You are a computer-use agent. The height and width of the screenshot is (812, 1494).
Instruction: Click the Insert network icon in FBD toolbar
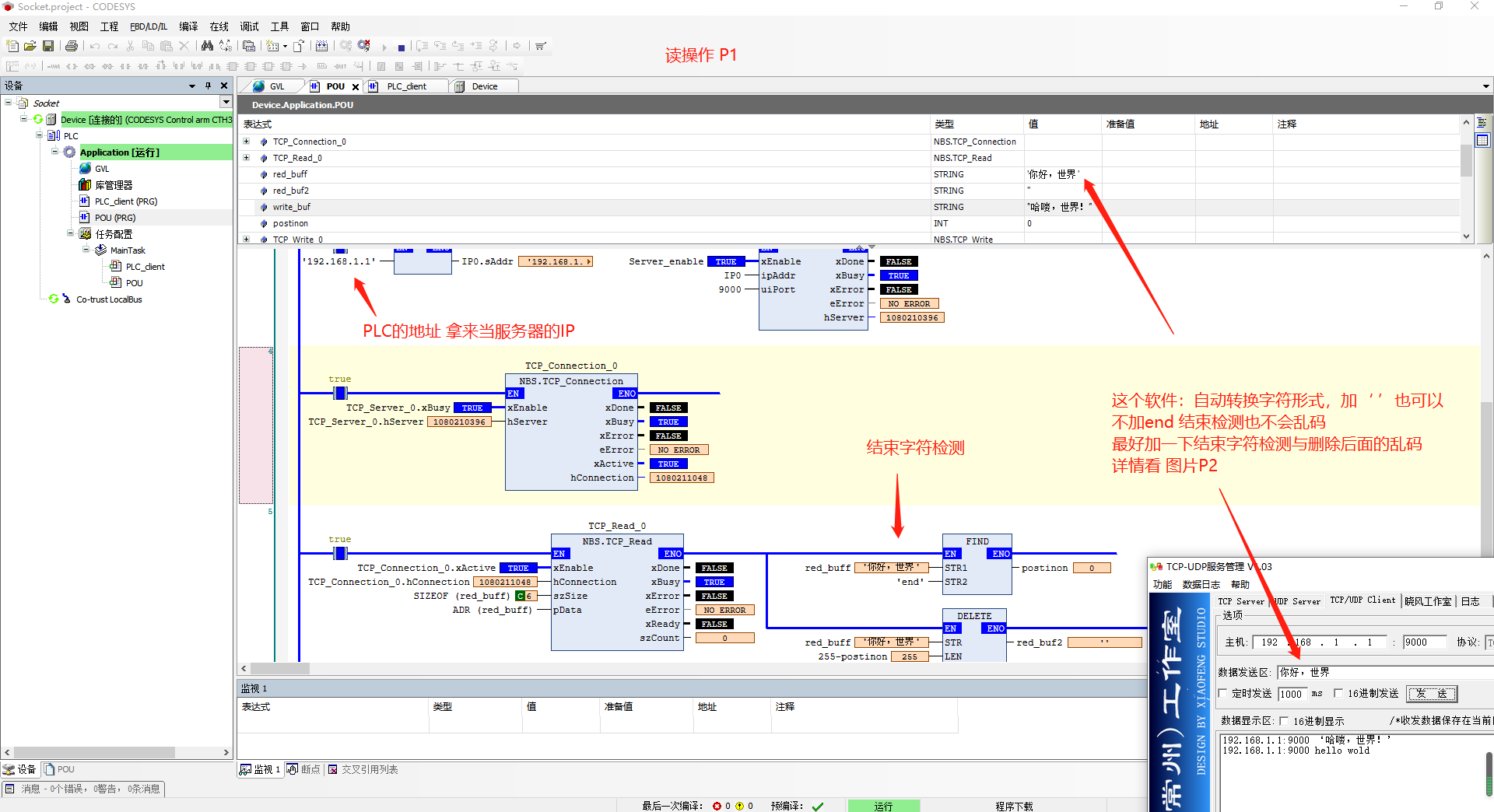[12, 66]
